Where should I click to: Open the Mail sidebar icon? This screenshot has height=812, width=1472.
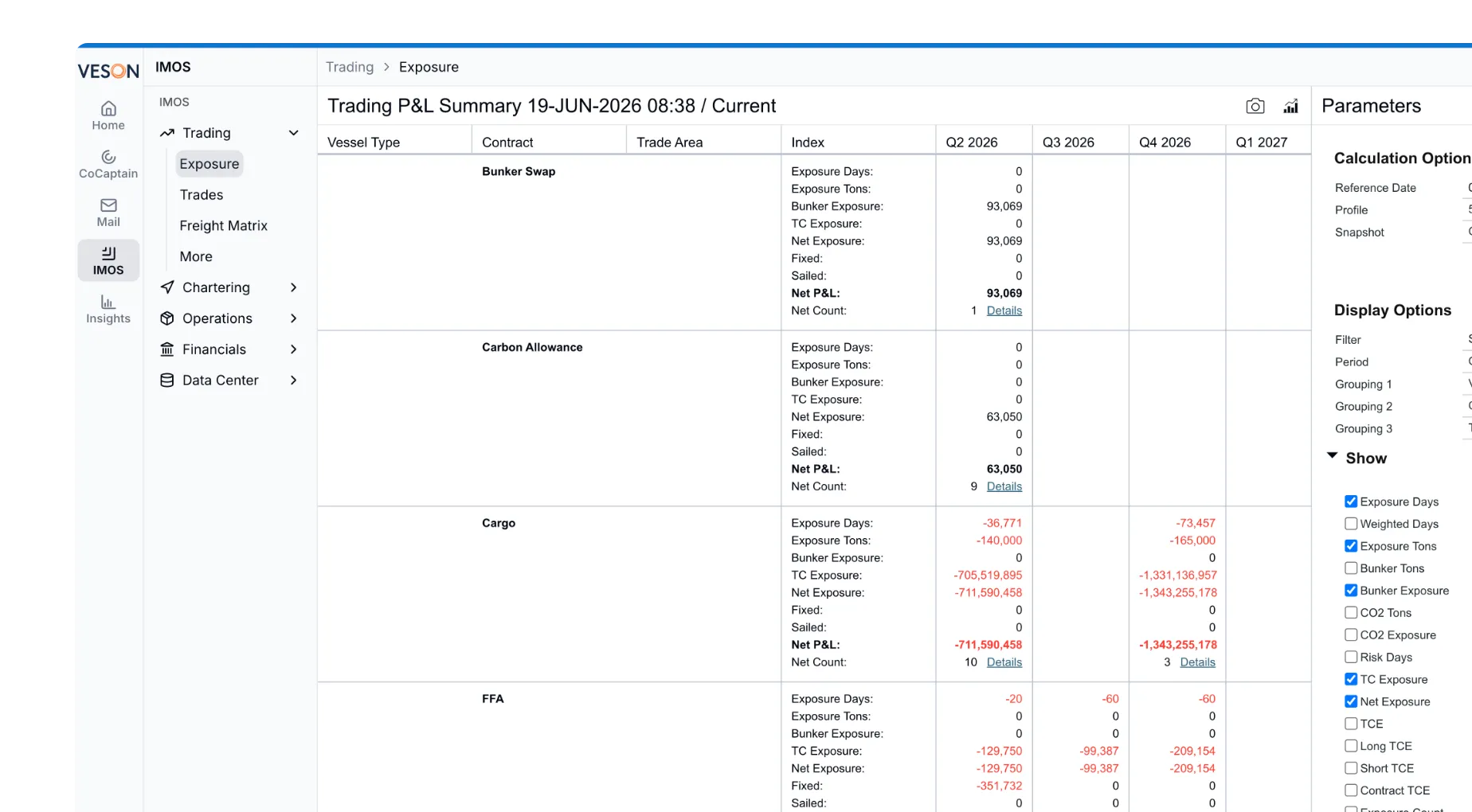[x=108, y=213]
